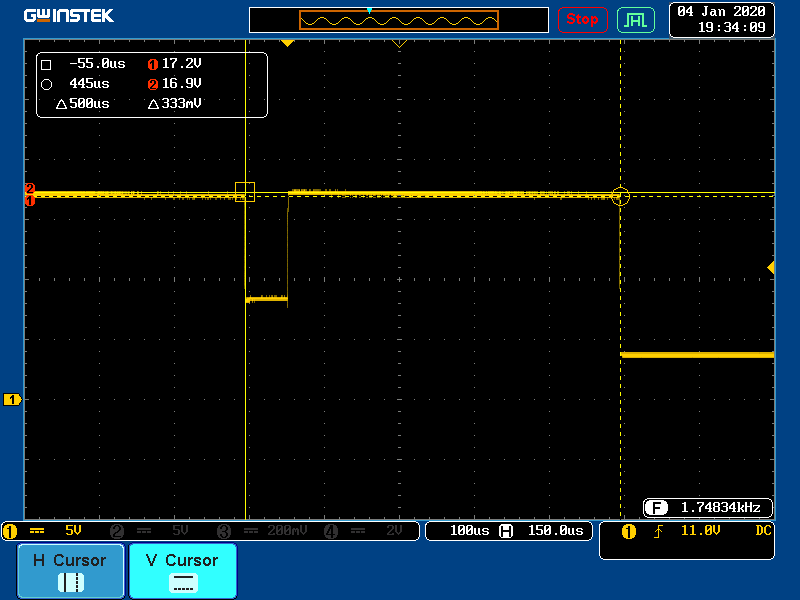Image resolution: width=800 pixels, height=600 pixels.
Task: Click the 150.0us horizontal position readout
Action: [x=552, y=531]
